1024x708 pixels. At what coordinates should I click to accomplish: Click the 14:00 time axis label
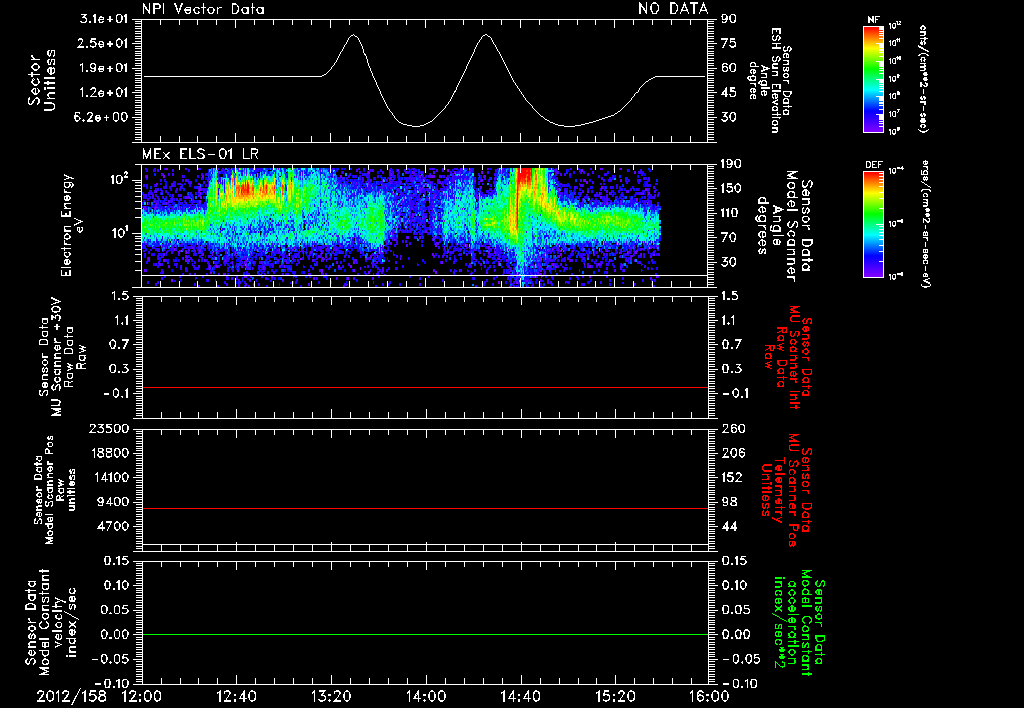426,696
